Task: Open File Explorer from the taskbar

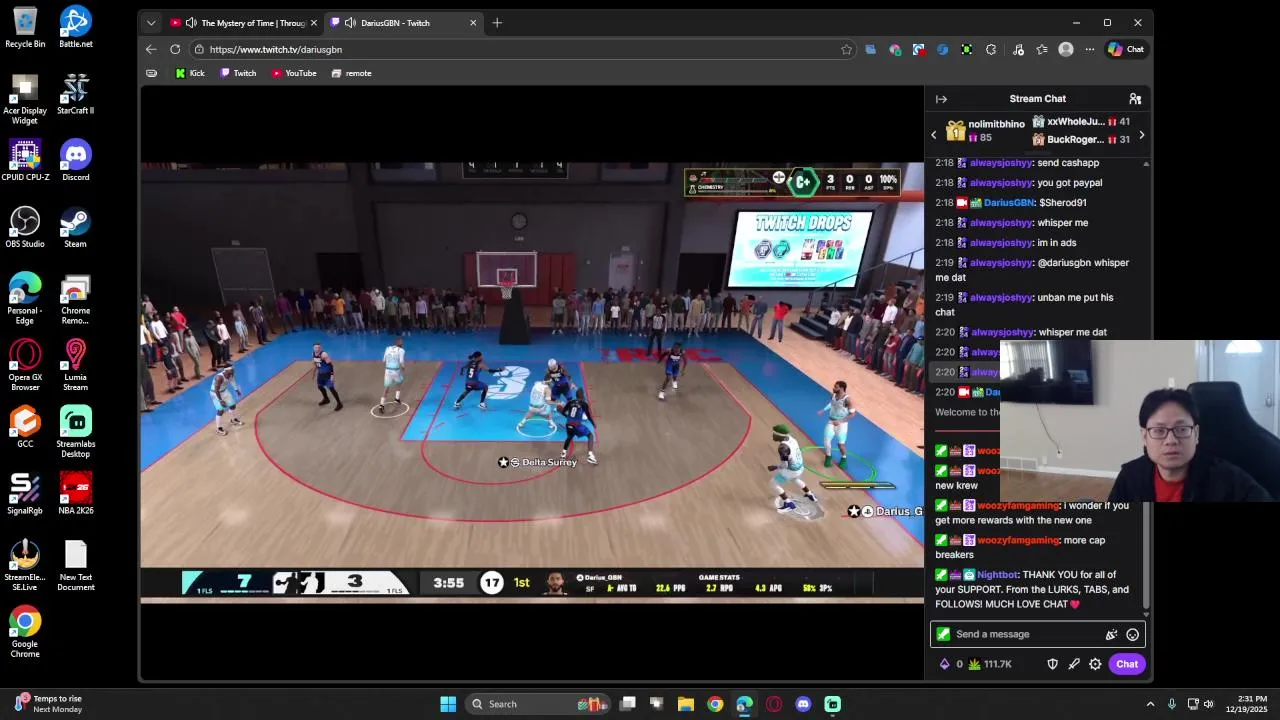Action: coord(686,704)
